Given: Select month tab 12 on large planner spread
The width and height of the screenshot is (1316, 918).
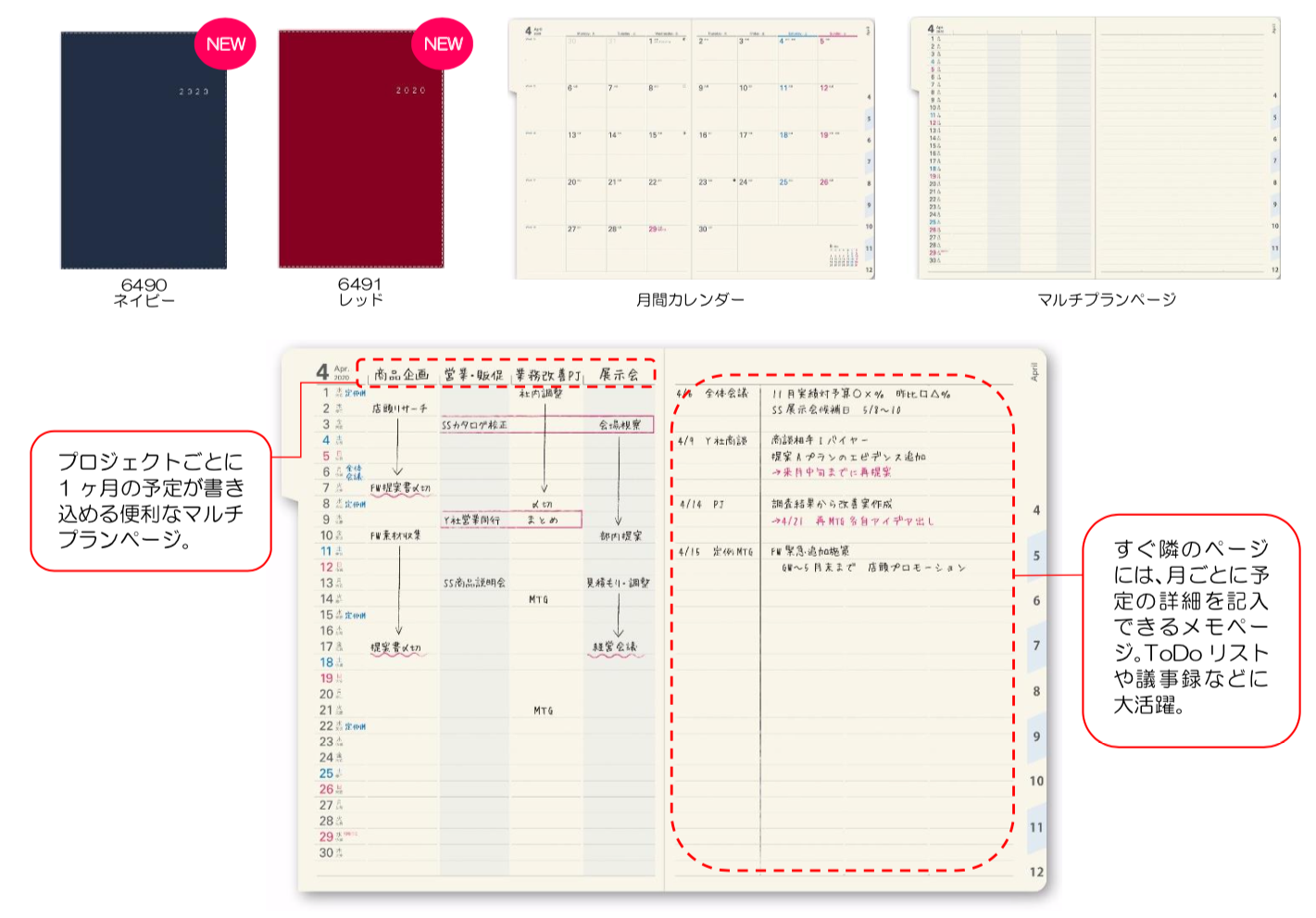Looking at the screenshot, I should click(x=1036, y=872).
